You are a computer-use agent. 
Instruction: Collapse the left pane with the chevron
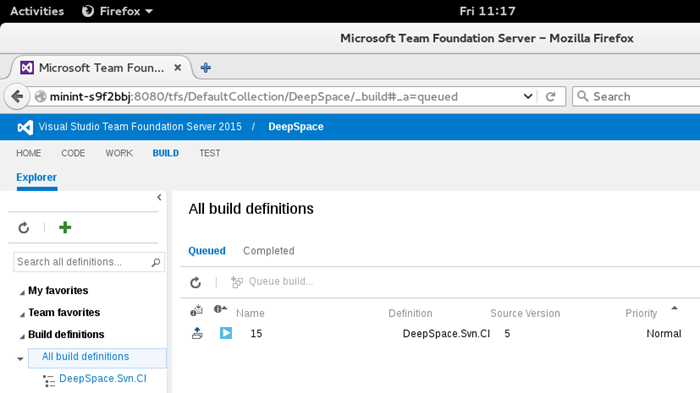pos(159,197)
